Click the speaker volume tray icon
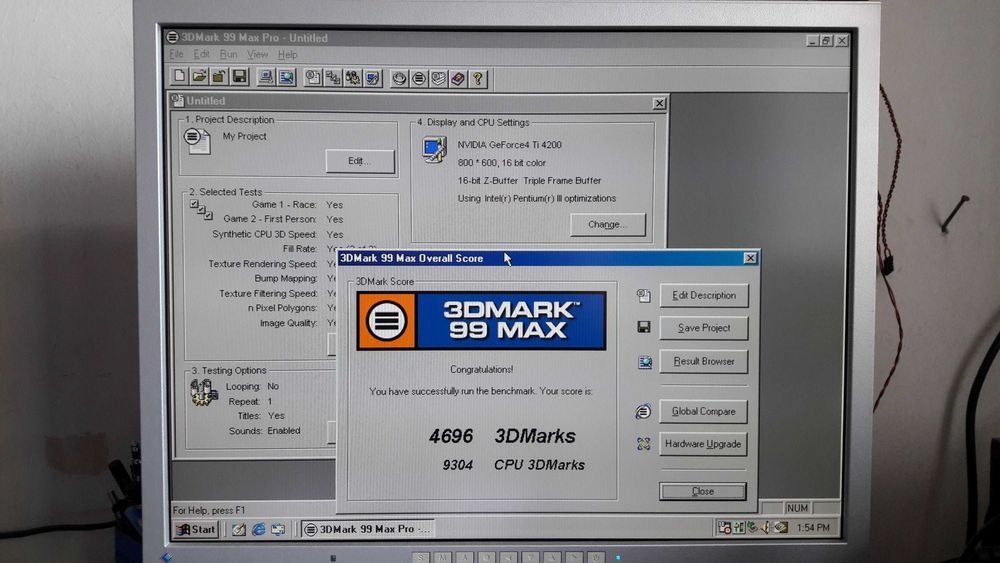 (767, 527)
